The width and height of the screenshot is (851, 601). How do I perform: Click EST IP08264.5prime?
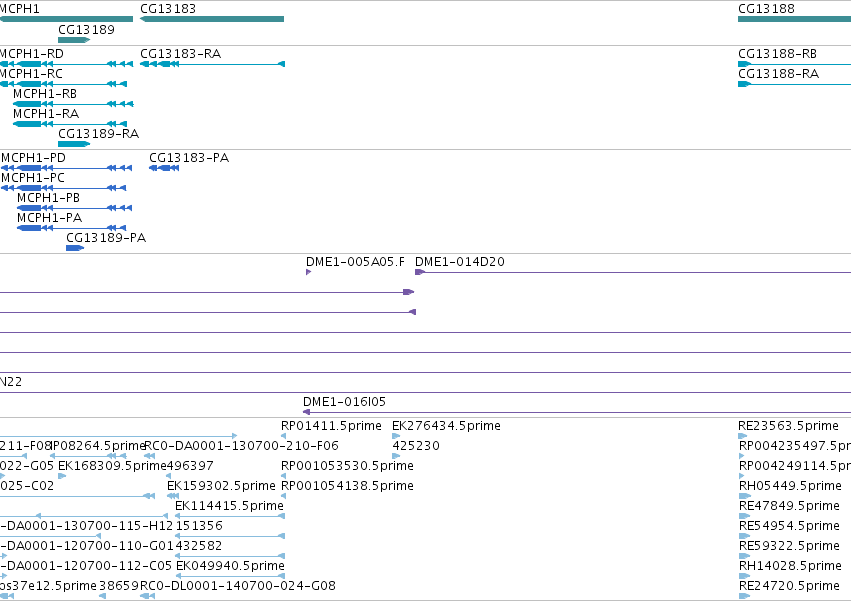[98, 446]
